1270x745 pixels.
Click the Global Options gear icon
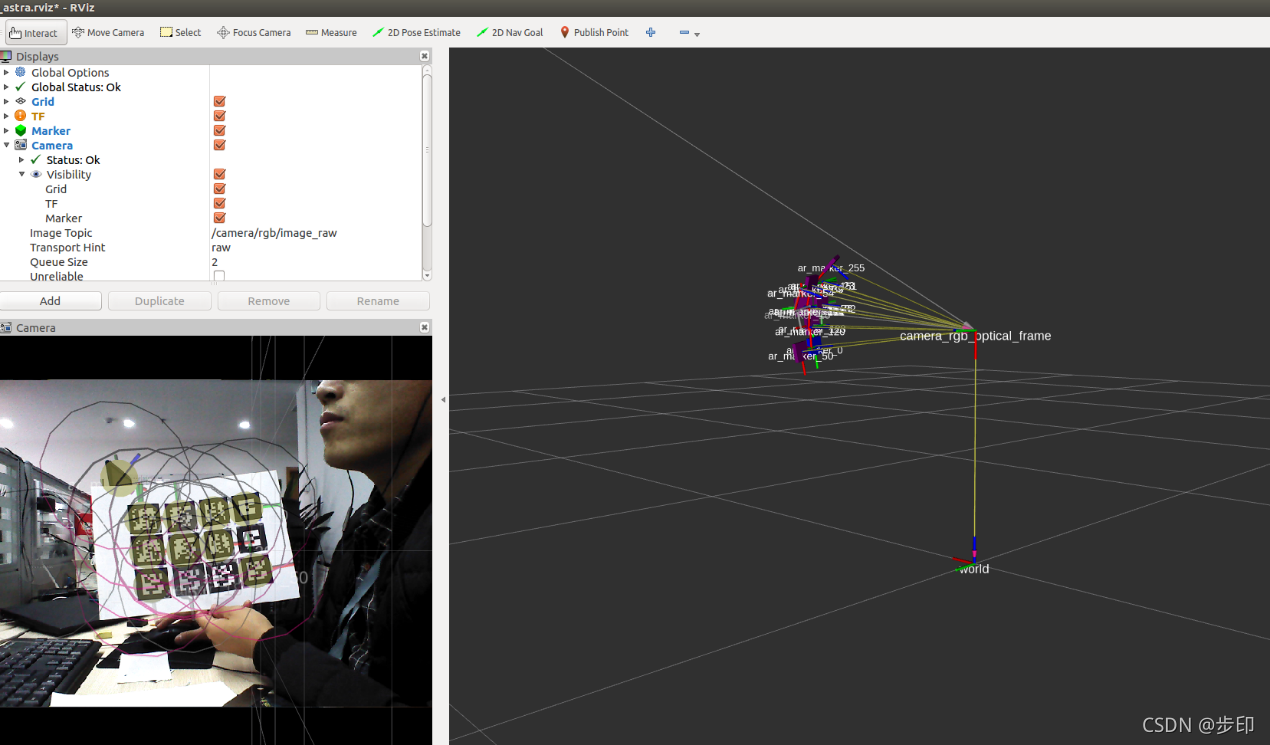pos(20,72)
